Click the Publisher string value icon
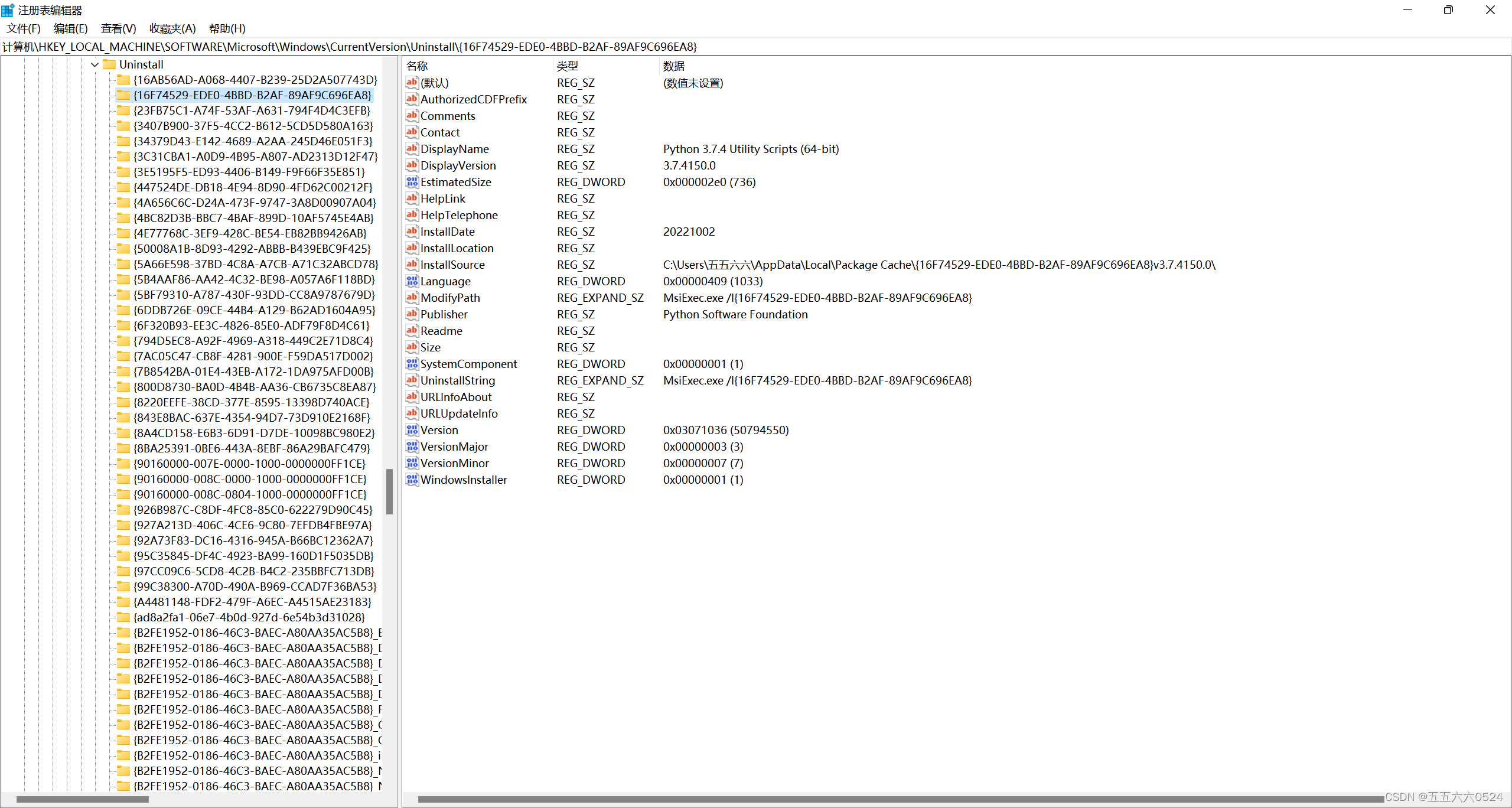 (x=412, y=314)
